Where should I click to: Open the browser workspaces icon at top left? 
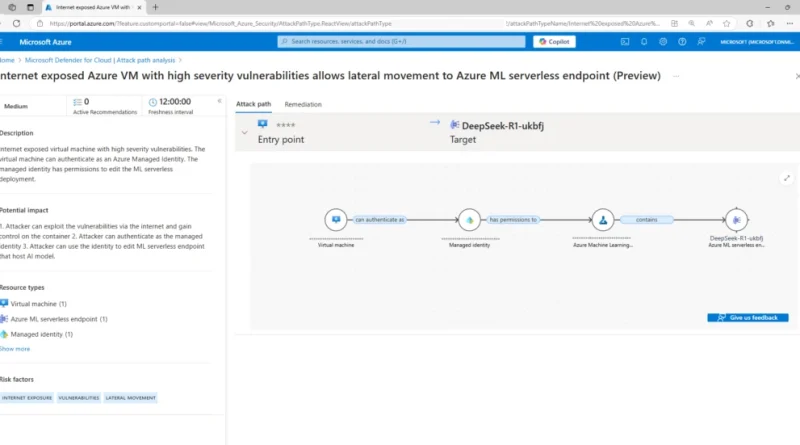point(12,7)
